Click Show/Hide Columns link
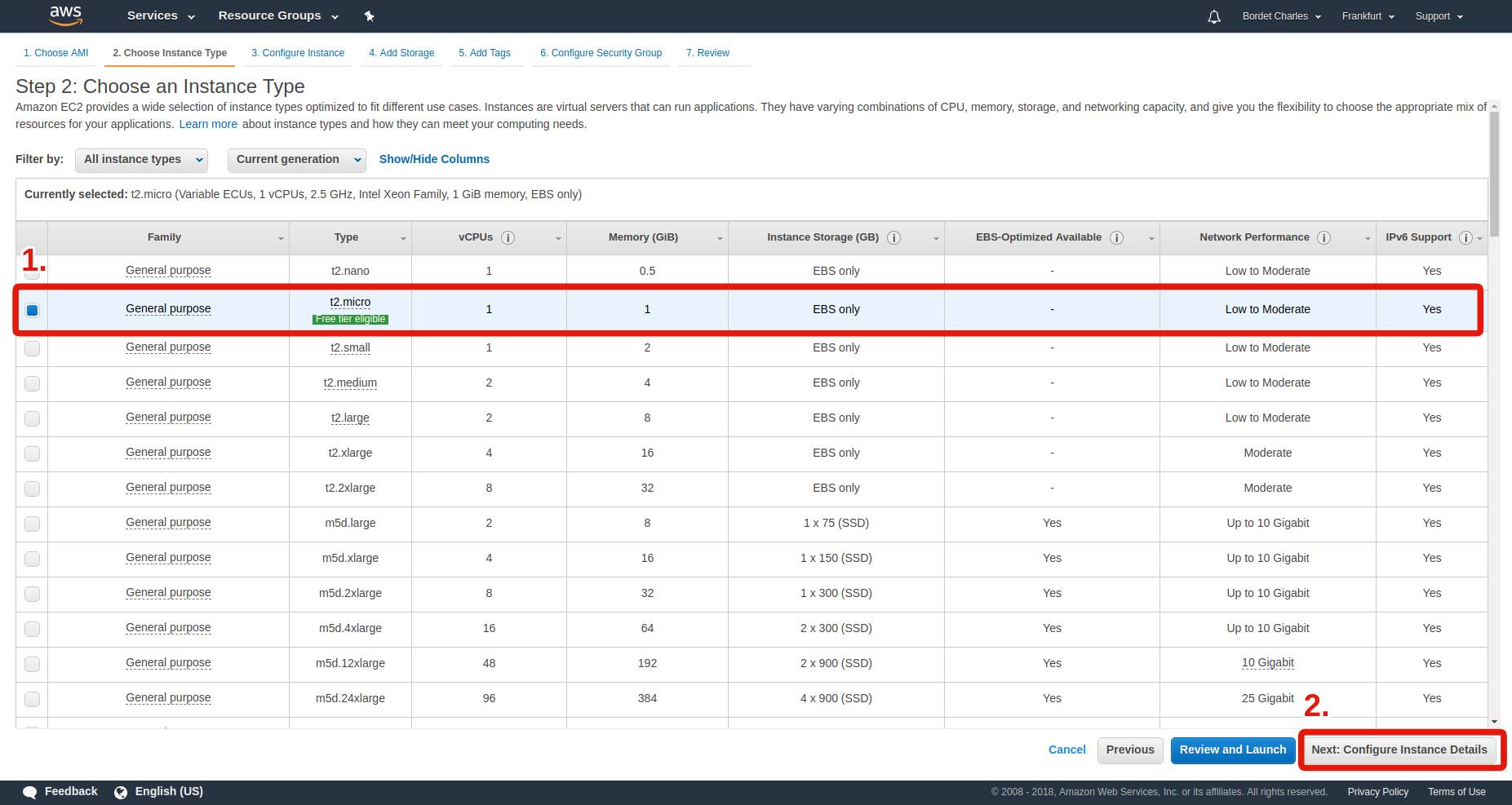 pos(434,159)
